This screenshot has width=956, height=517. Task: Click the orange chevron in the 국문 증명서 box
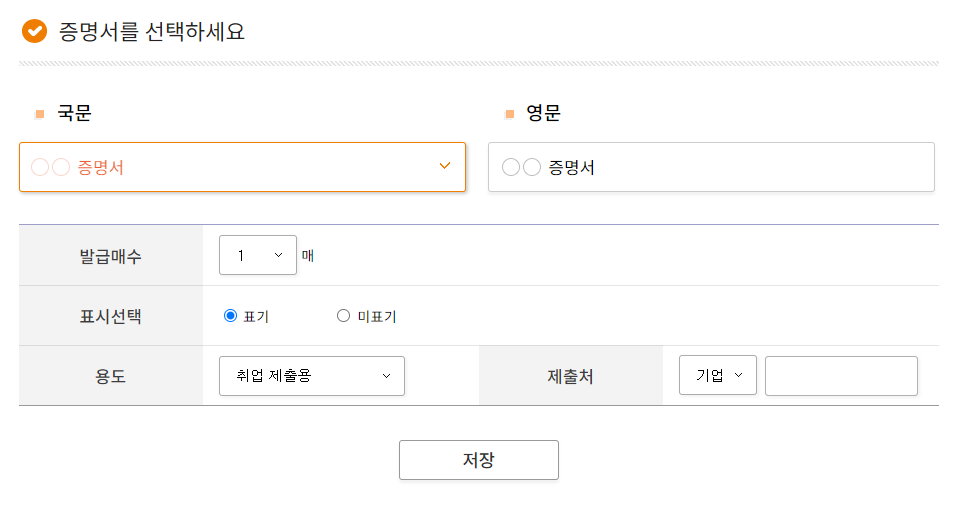click(x=445, y=166)
